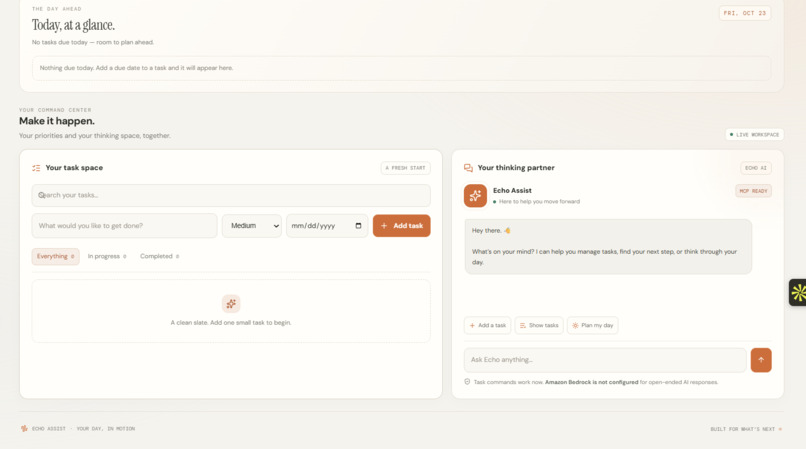Click the ECHO ASSIST · YOUR DAY, IN MOTION footer text
This screenshot has height=449, width=806.
pyautogui.click(x=83, y=428)
